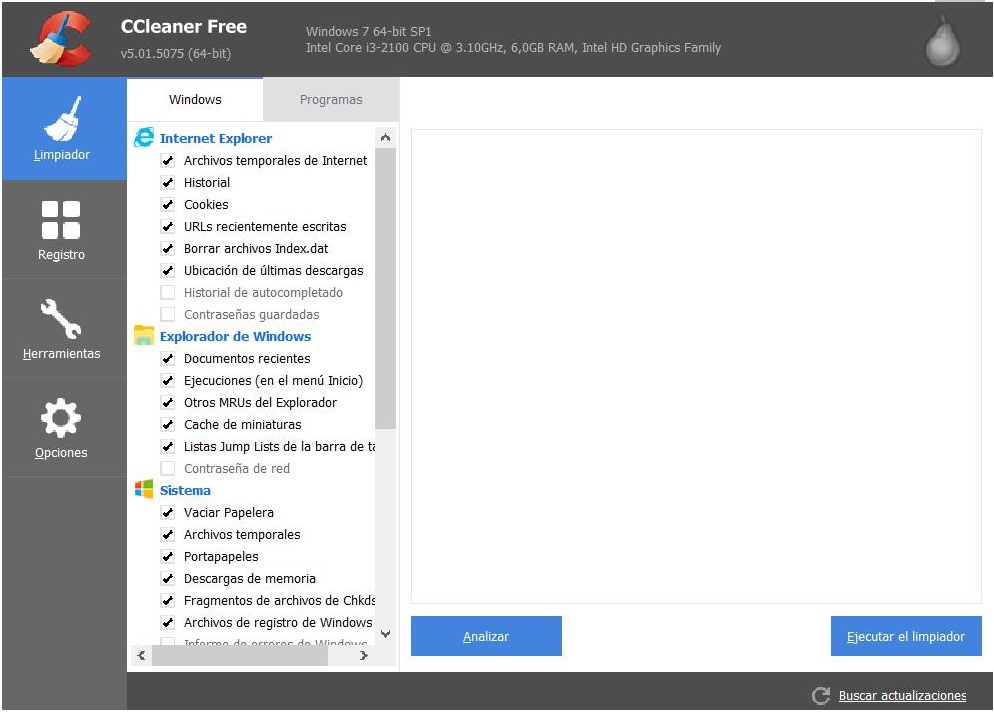The height and width of the screenshot is (713, 994).
Task: Open the Opciones settings section
Action: click(x=64, y=428)
